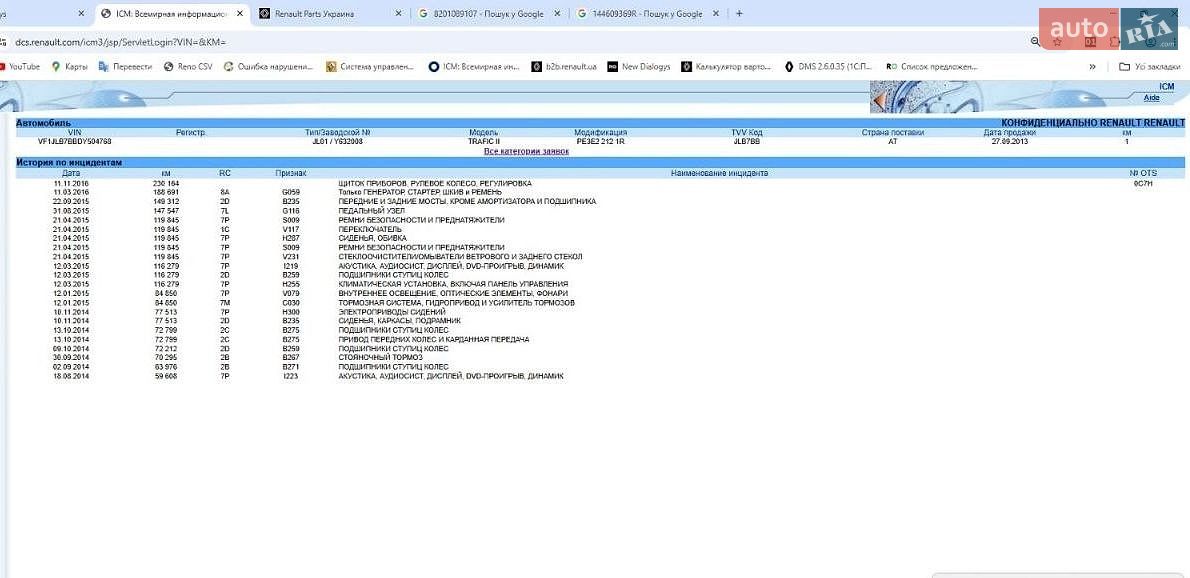Expand the hidden bookmarks chevron
The width and height of the screenshot is (1190, 578).
(1092, 67)
